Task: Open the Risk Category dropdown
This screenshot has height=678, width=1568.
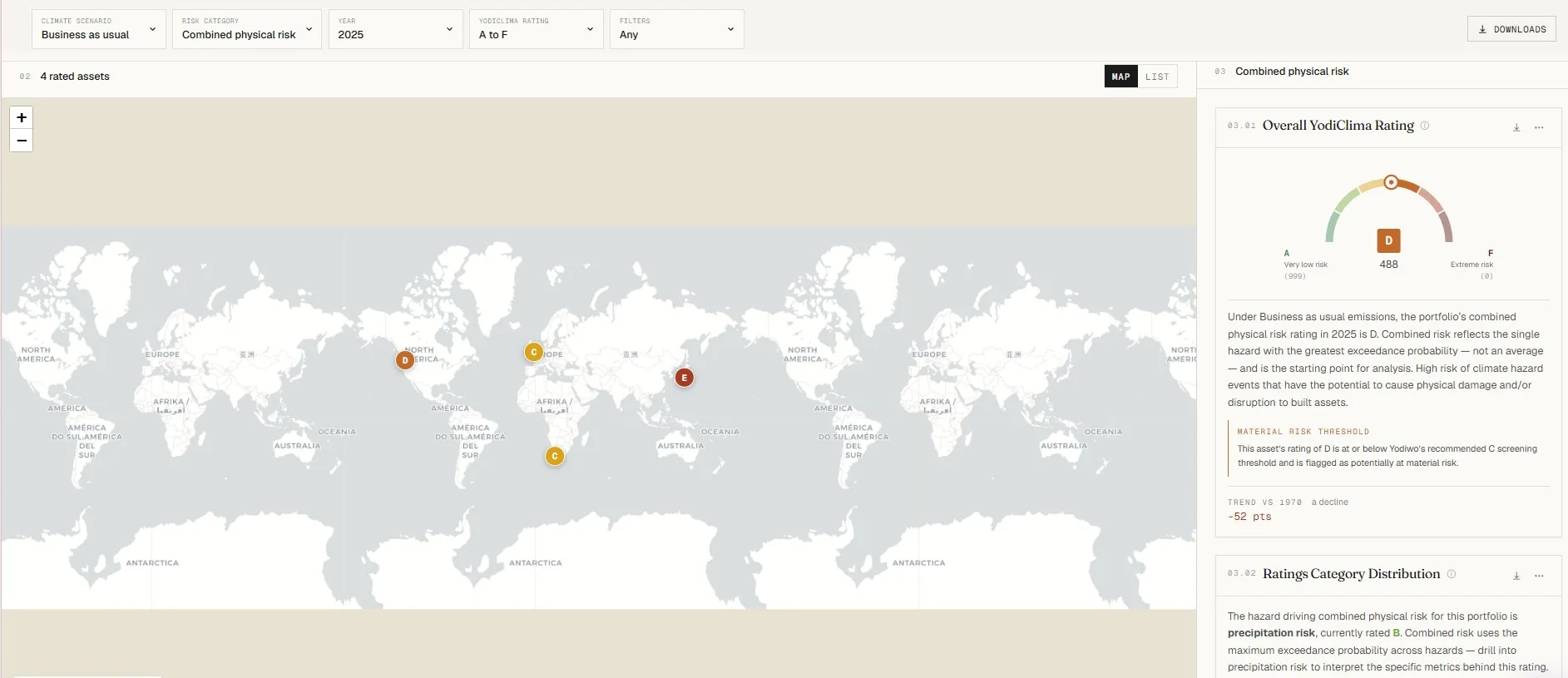Action: click(247, 29)
